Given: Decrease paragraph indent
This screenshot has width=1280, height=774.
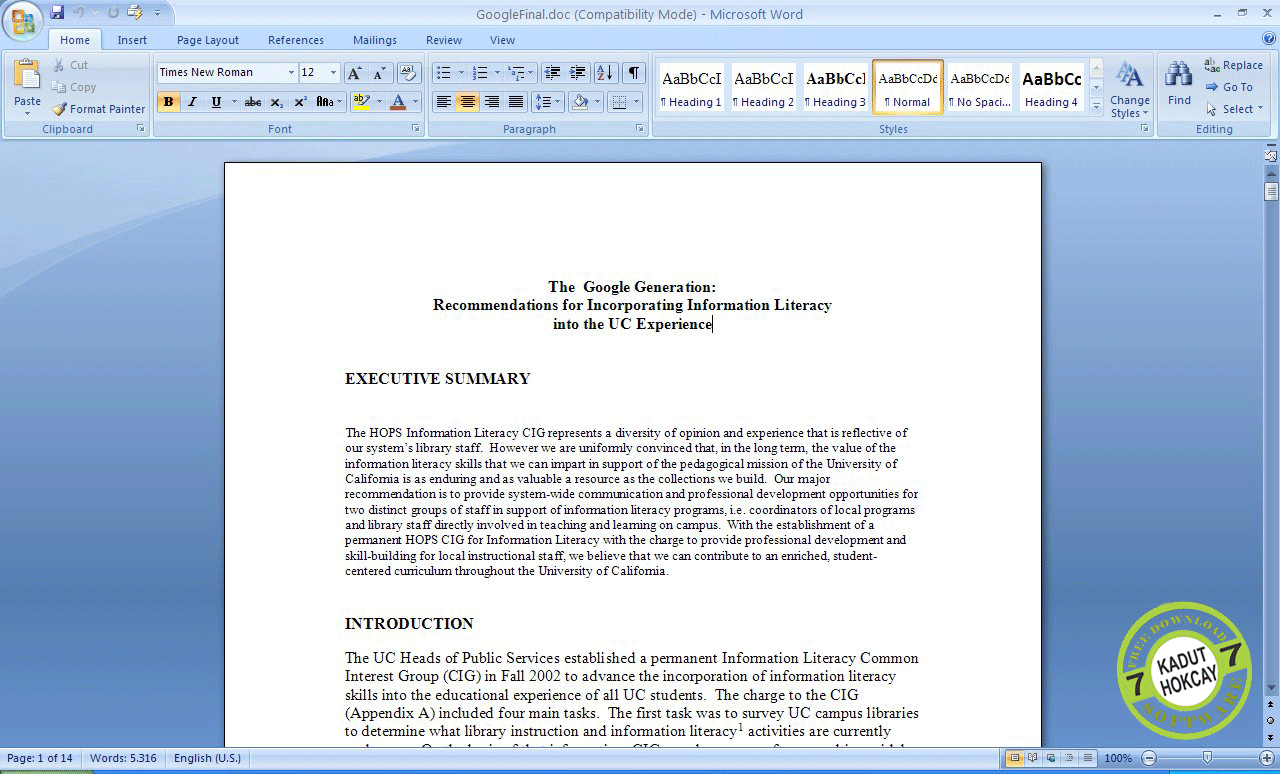Looking at the screenshot, I should pos(553,73).
